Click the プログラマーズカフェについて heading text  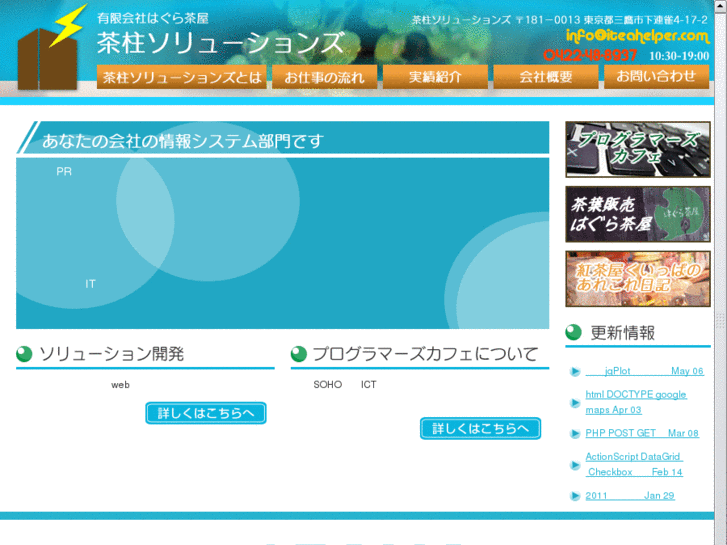click(x=425, y=354)
